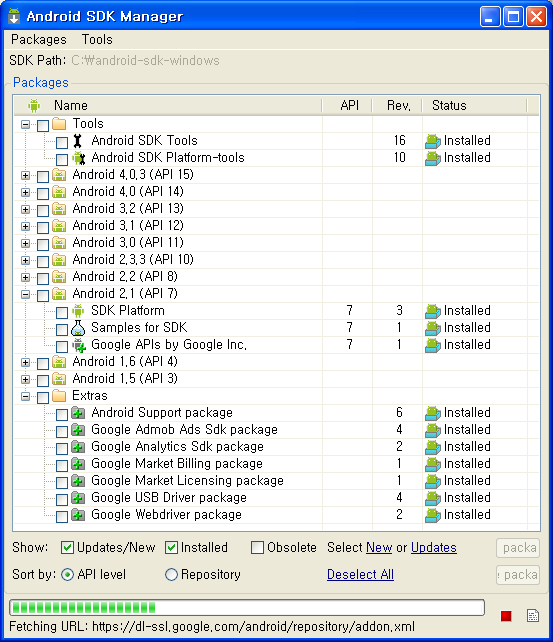Click the Deselect All link

point(360,574)
